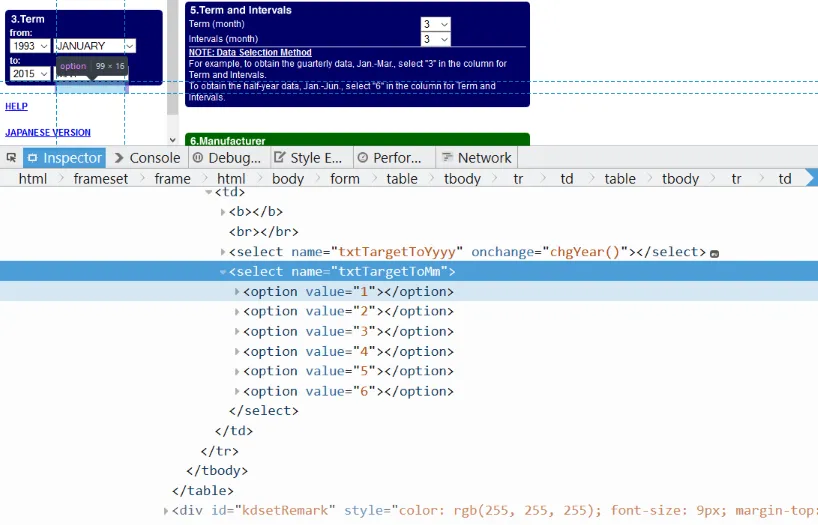Expand option value="6" node
818x525 pixels.
pos(237,391)
